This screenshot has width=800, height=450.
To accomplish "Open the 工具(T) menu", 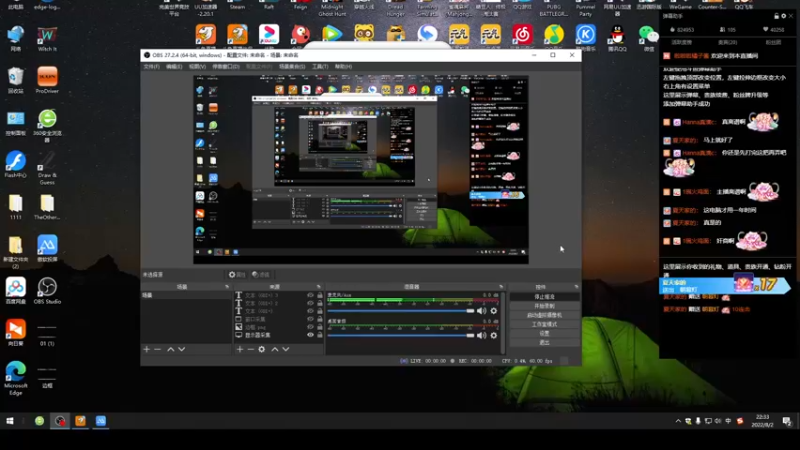I will [320, 66].
